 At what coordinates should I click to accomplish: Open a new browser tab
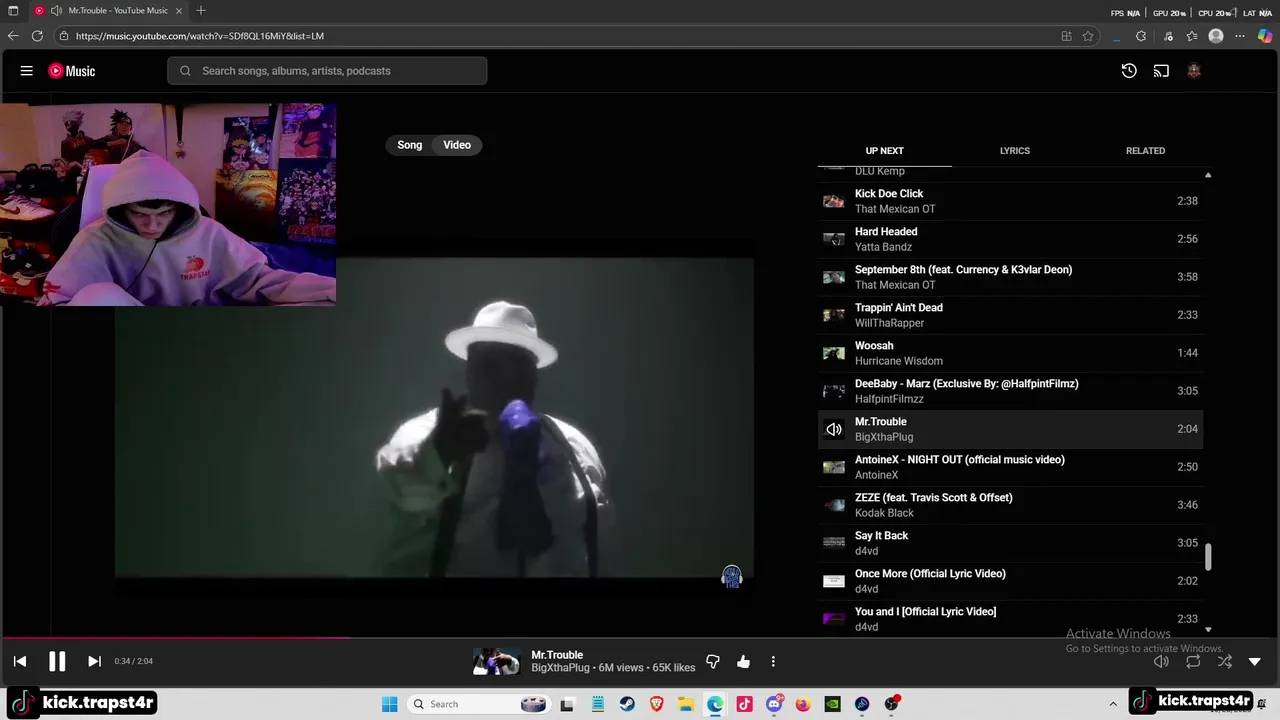point(201,11)
